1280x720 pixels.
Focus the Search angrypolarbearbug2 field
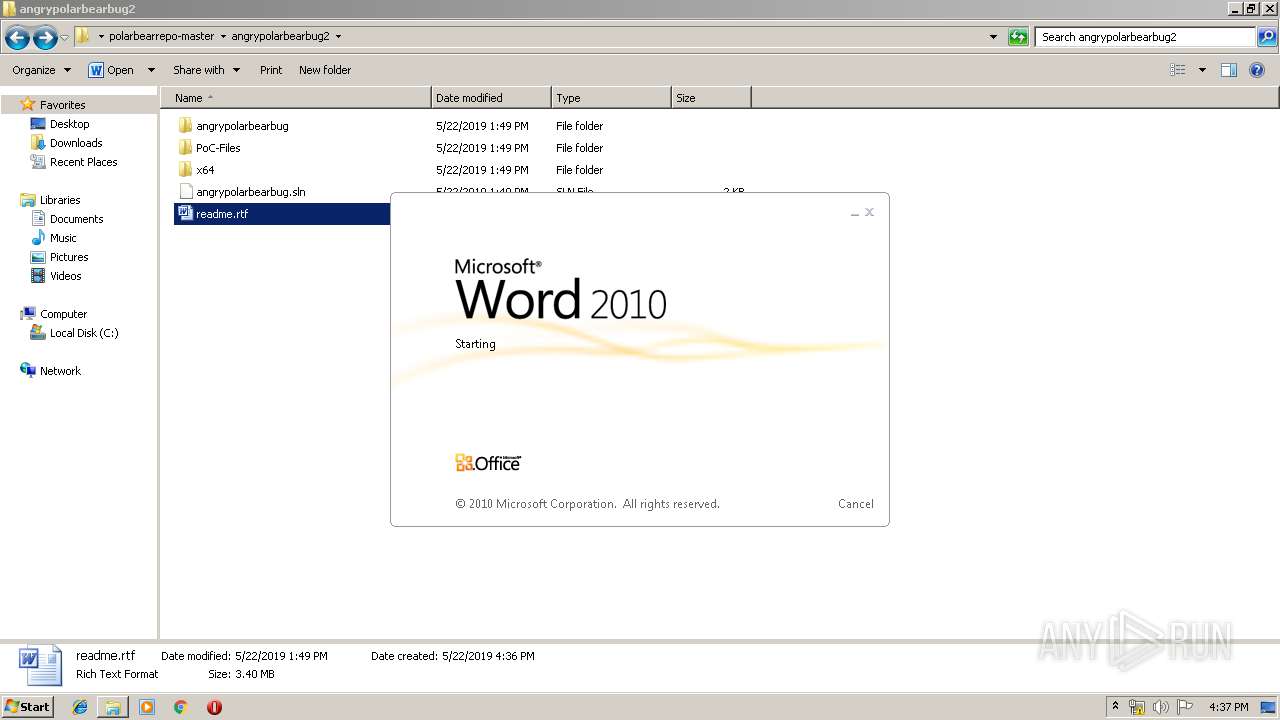coord(1145,37)
